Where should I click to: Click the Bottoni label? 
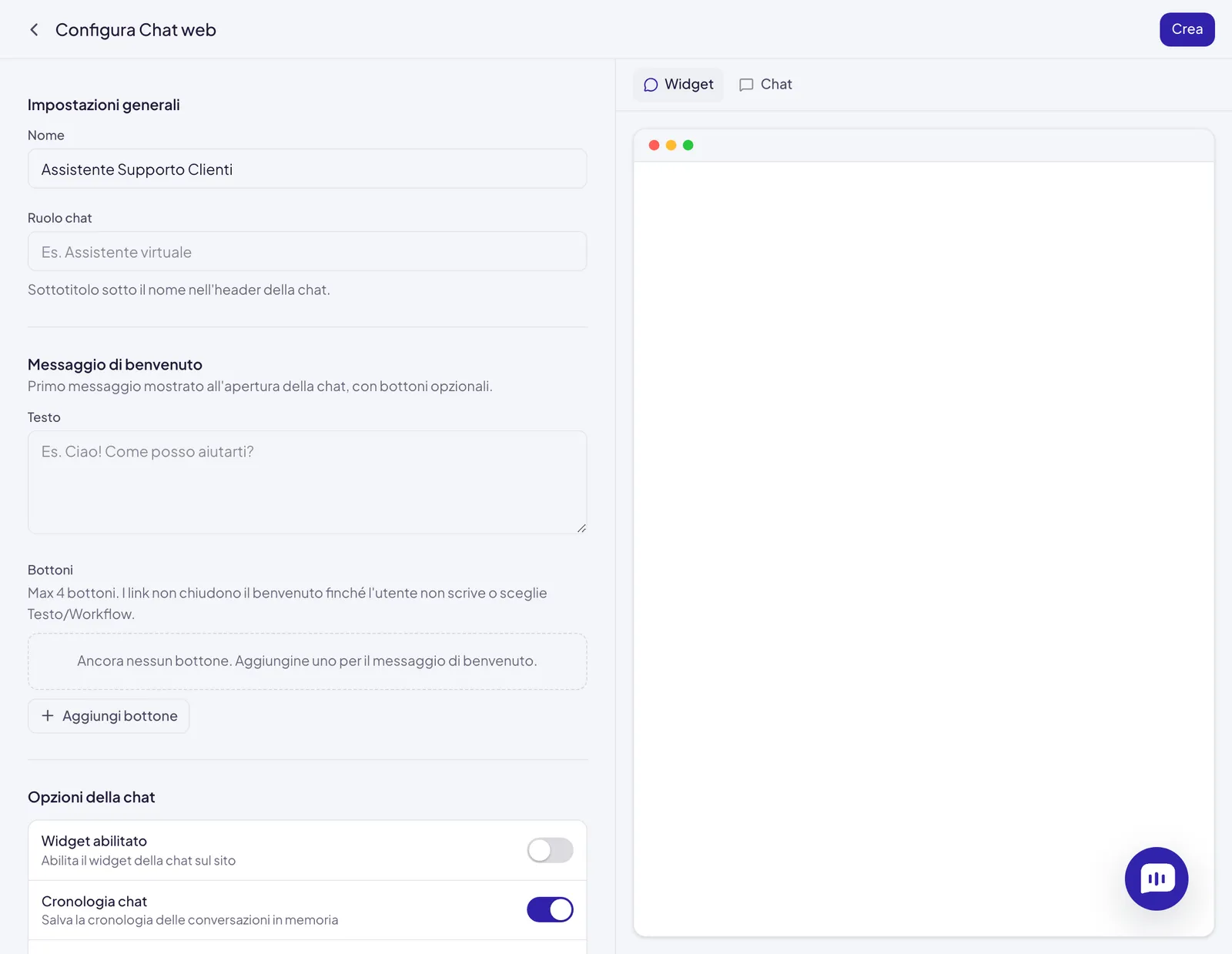coord(50,570)
